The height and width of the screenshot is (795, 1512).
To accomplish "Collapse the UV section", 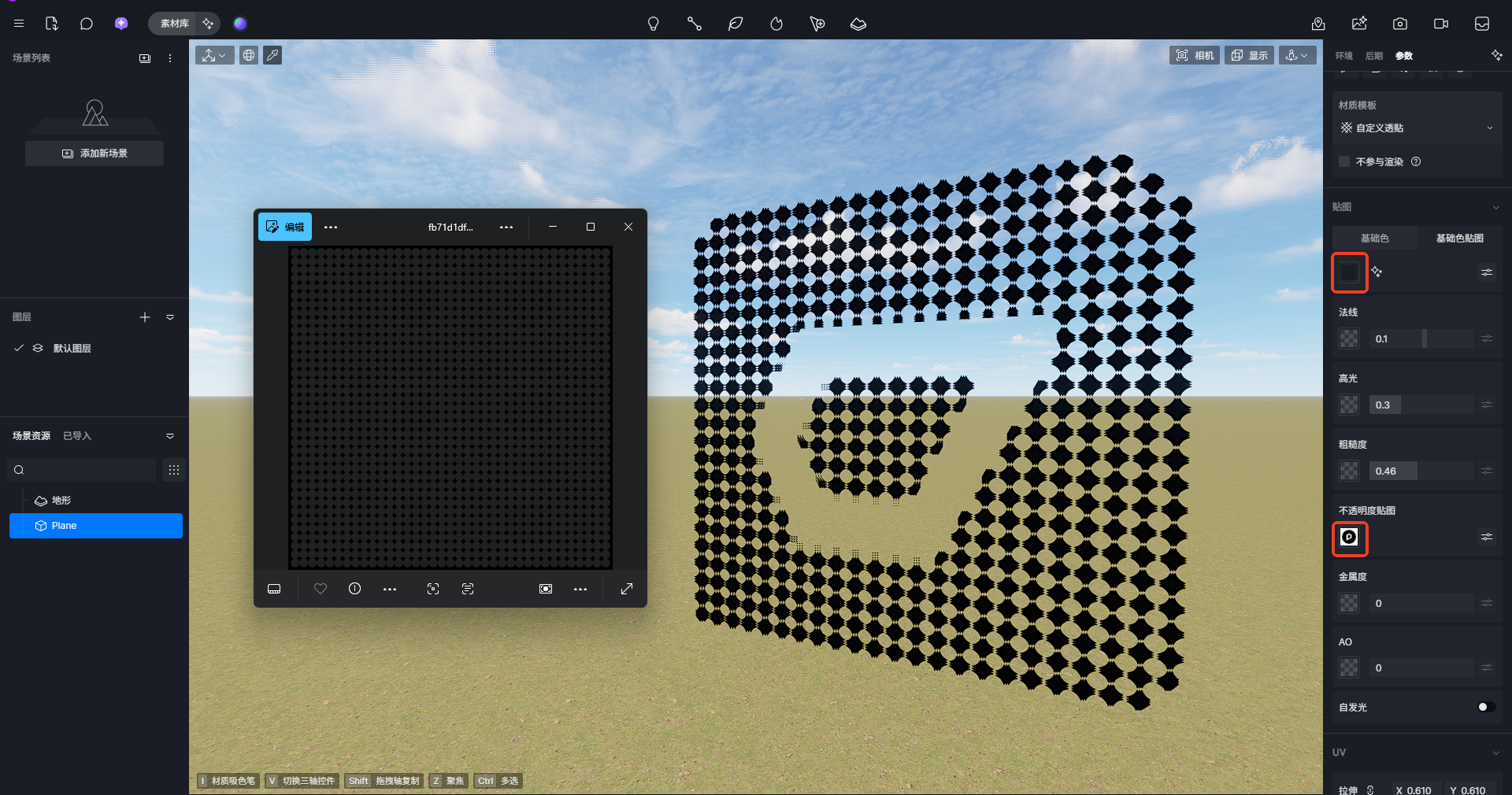I will pos(1495,752).
